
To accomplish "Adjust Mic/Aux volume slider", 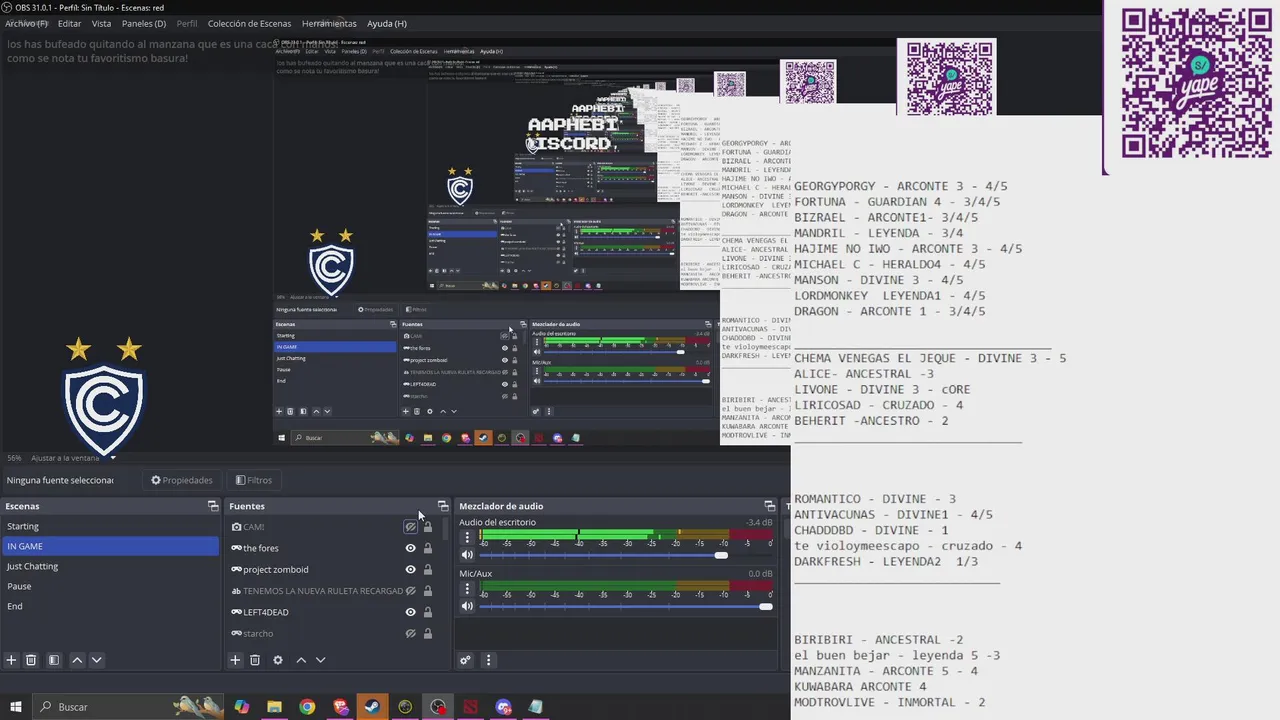I will (x=626, y=606).
